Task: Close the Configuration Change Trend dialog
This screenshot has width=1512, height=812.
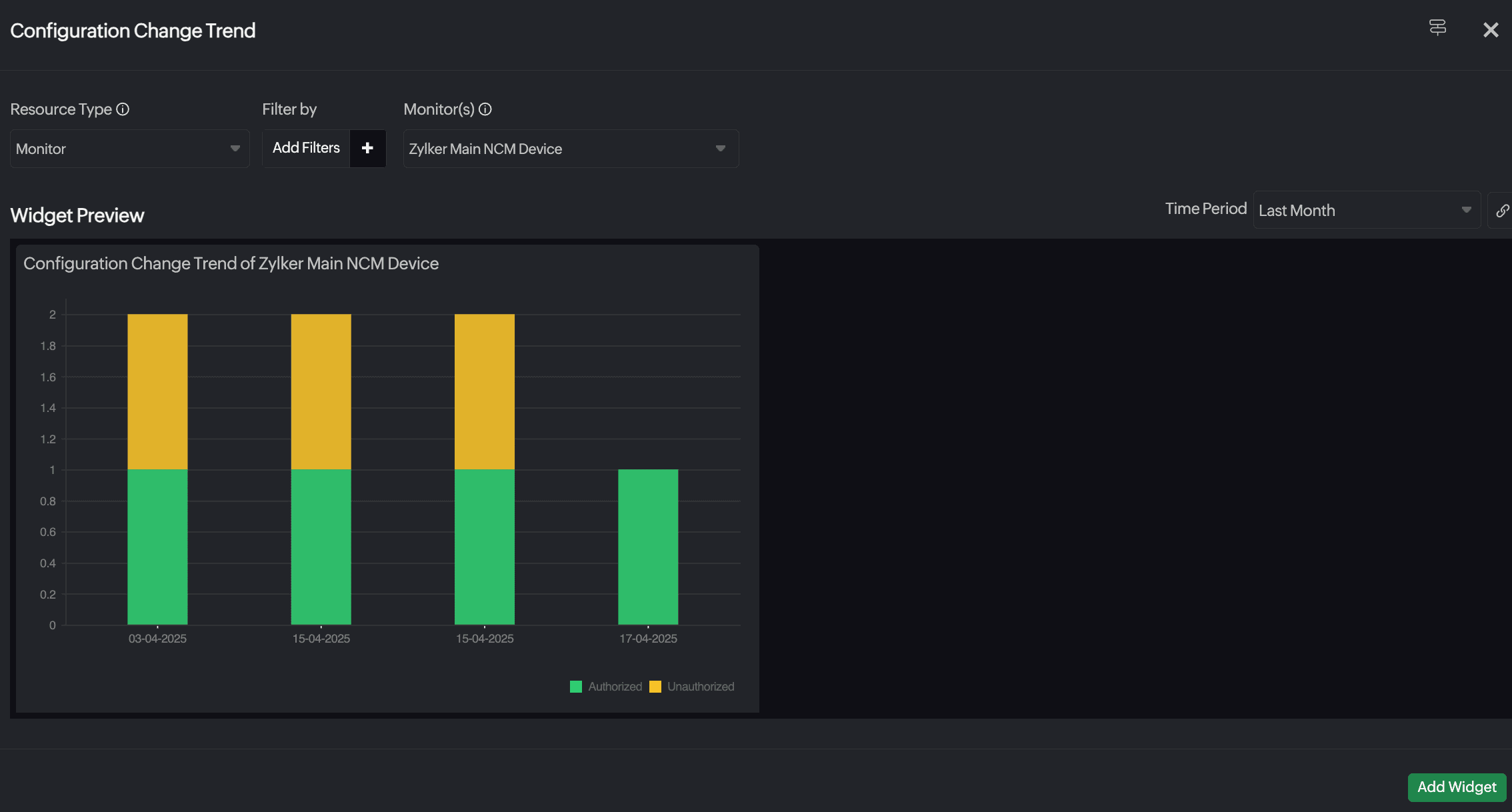Action: 1491,30
